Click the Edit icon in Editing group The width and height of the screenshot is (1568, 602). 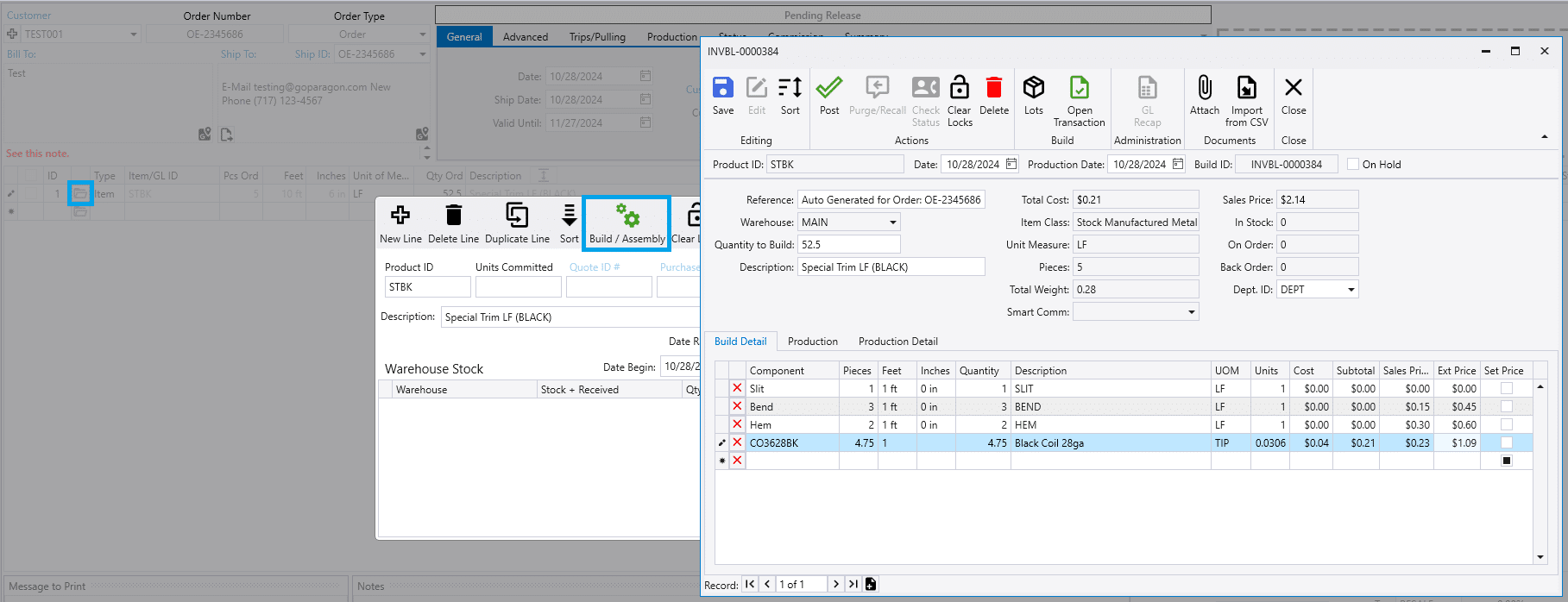click(757, 88)
